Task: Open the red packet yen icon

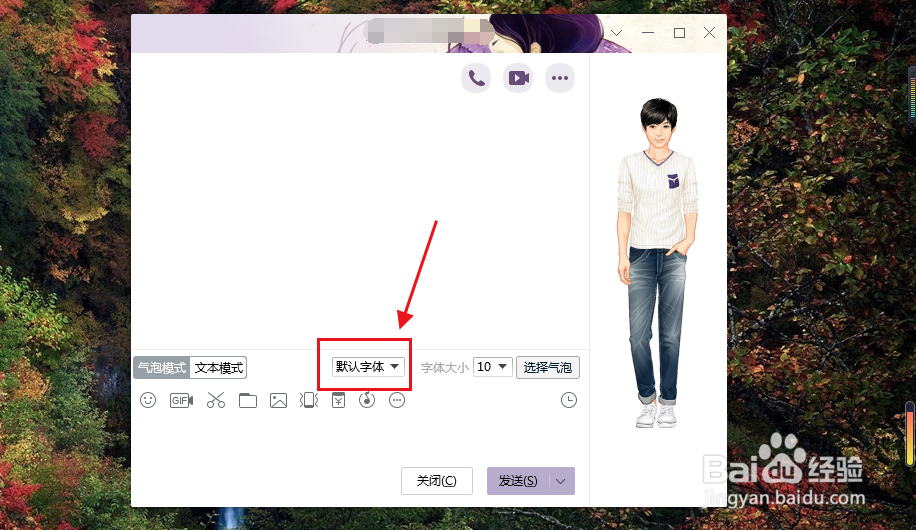Action: [x=338, y=400]
